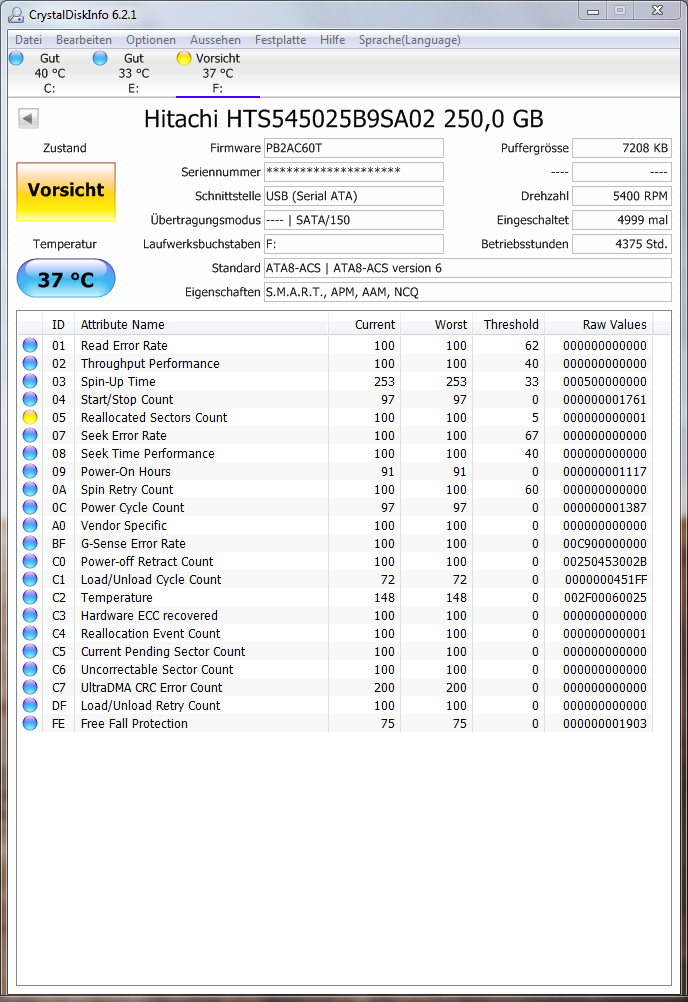Viewport: 688px width, 1002px height.
Task: Select the Free Fall Protection attribute name
Action: click(134, 723)
